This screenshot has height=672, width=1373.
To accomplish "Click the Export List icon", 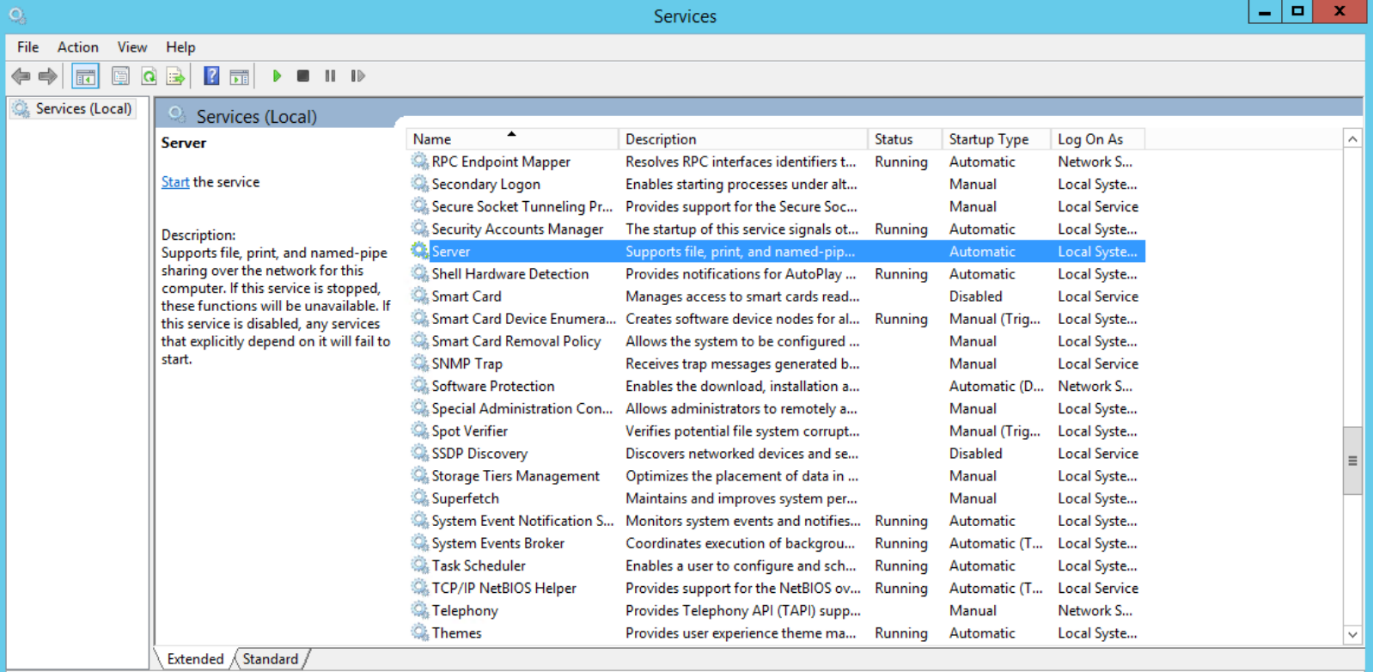I will [x=175, y=75].
